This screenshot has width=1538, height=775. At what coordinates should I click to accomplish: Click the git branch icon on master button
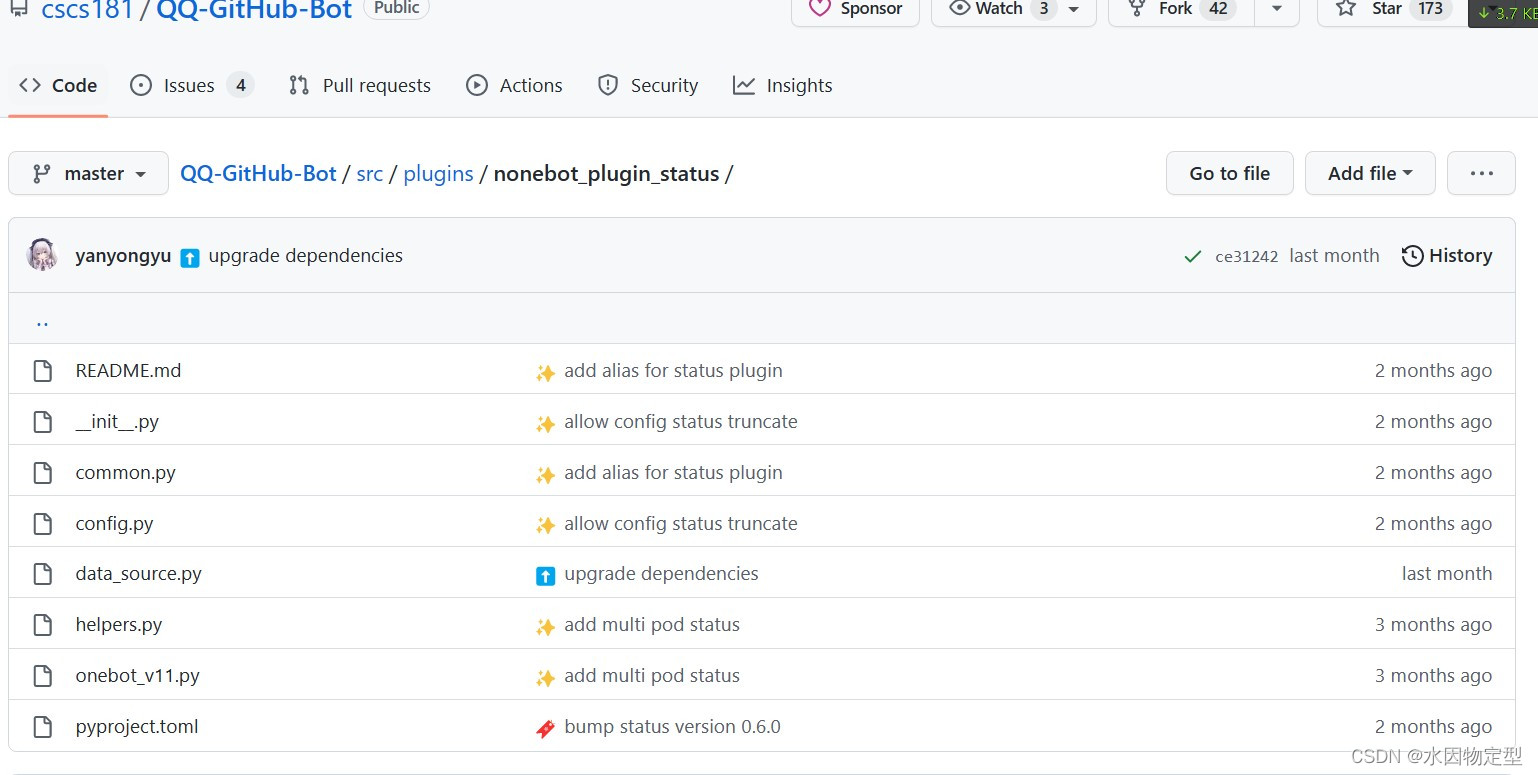click(x=41, y=174)
